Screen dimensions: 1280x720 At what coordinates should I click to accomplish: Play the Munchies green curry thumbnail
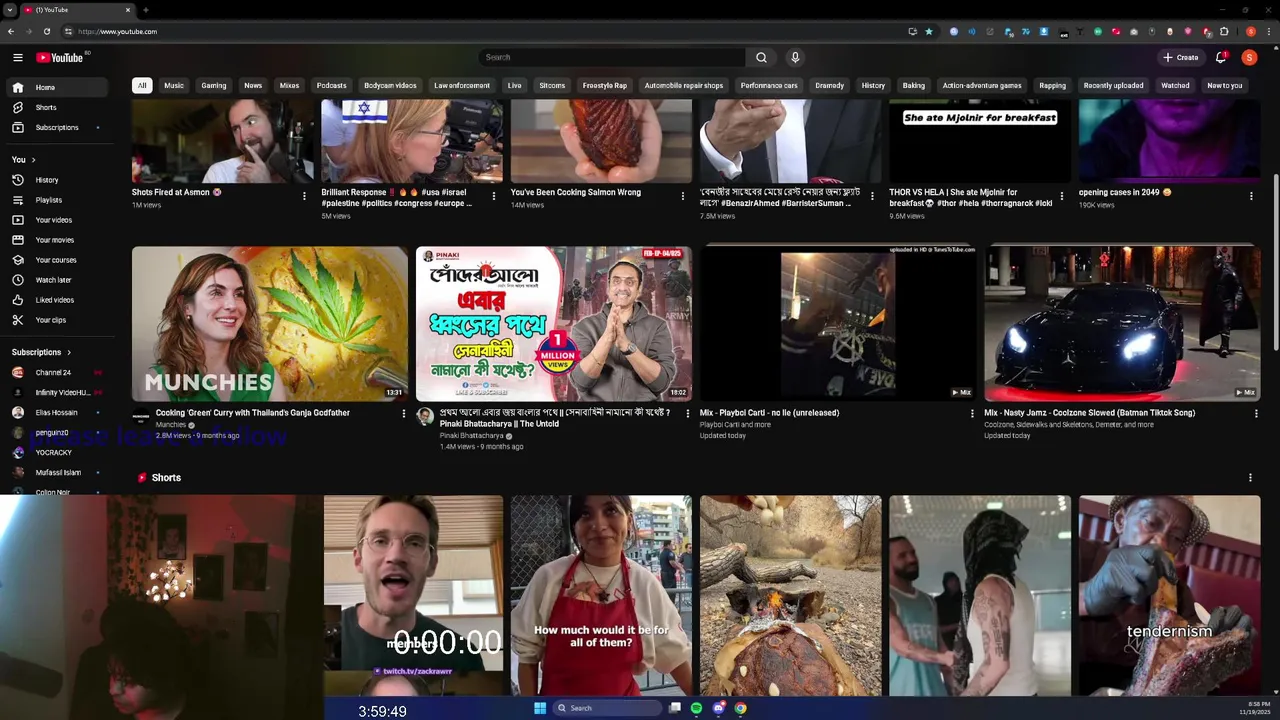pyautogui.click(x=270, y=324)
